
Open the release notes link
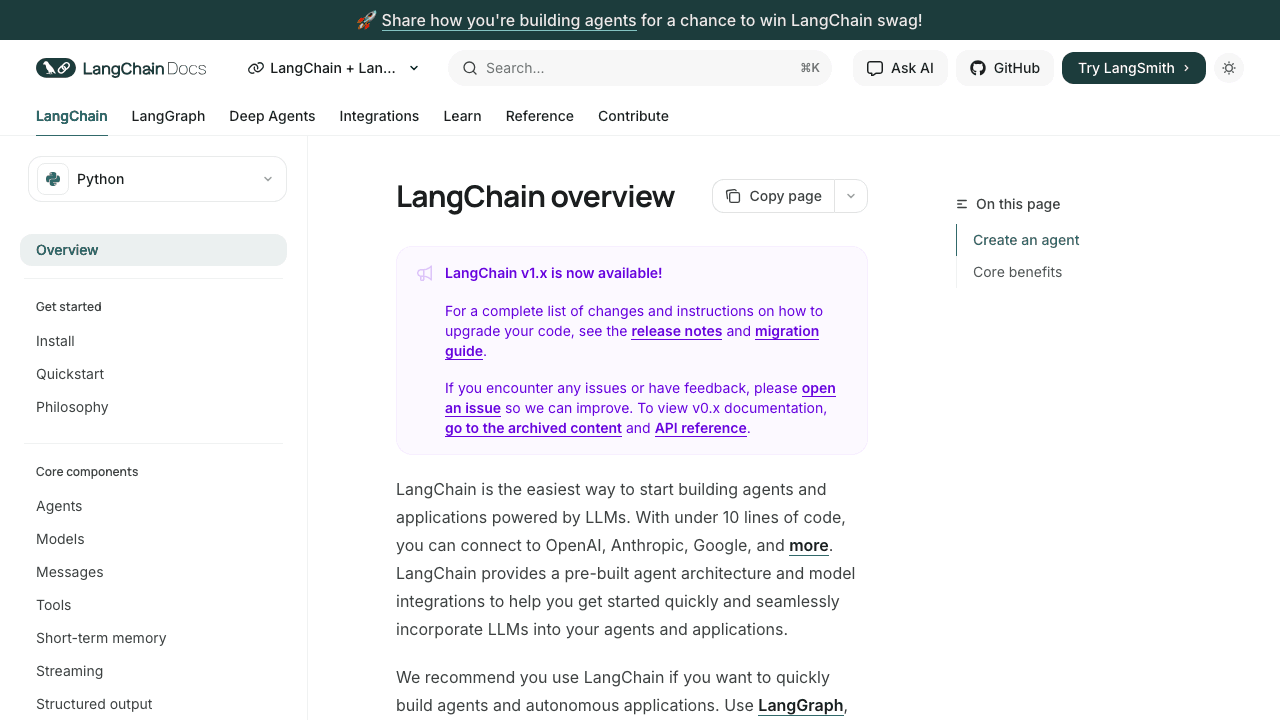[676, 331]
